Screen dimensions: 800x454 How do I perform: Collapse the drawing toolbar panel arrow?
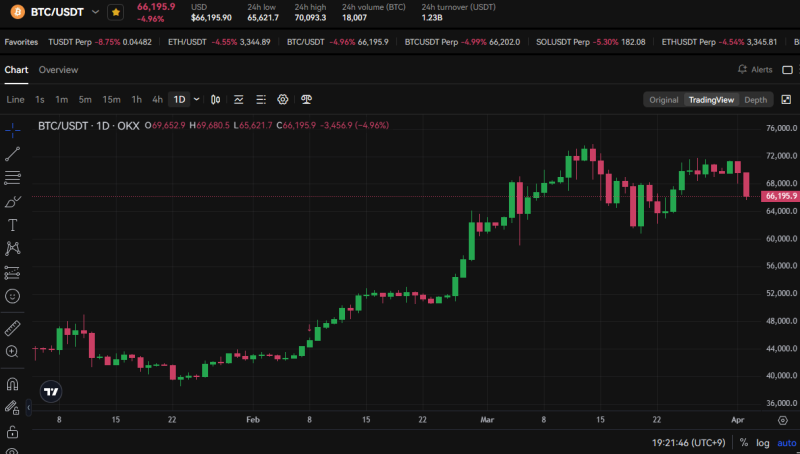29,408
